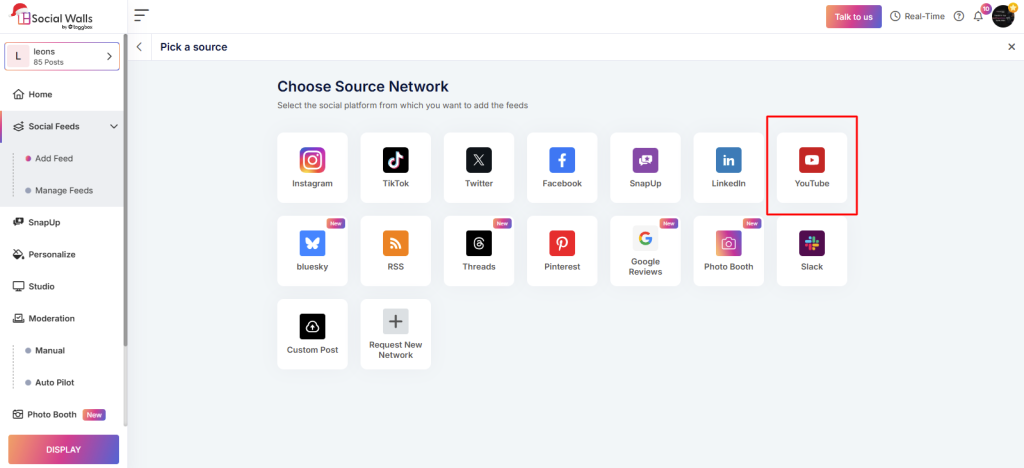This screenshot has width=1024, height=468.
Task: Click the Request New Network tile
Action: click(395, 334)
